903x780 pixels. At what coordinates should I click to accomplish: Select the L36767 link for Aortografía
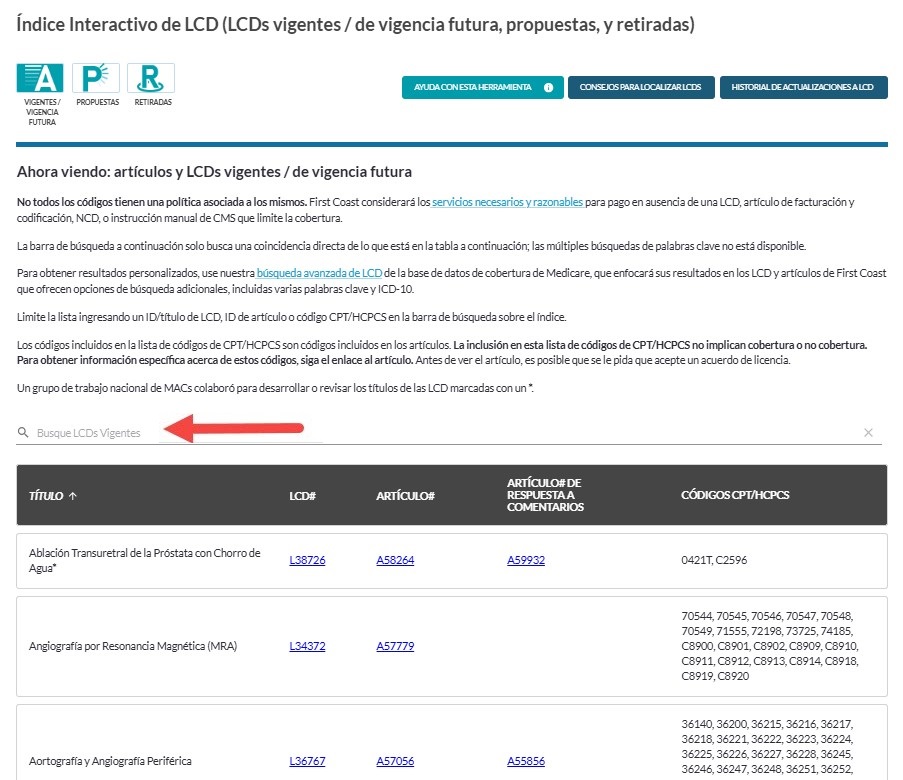click(x=306, y=761)
